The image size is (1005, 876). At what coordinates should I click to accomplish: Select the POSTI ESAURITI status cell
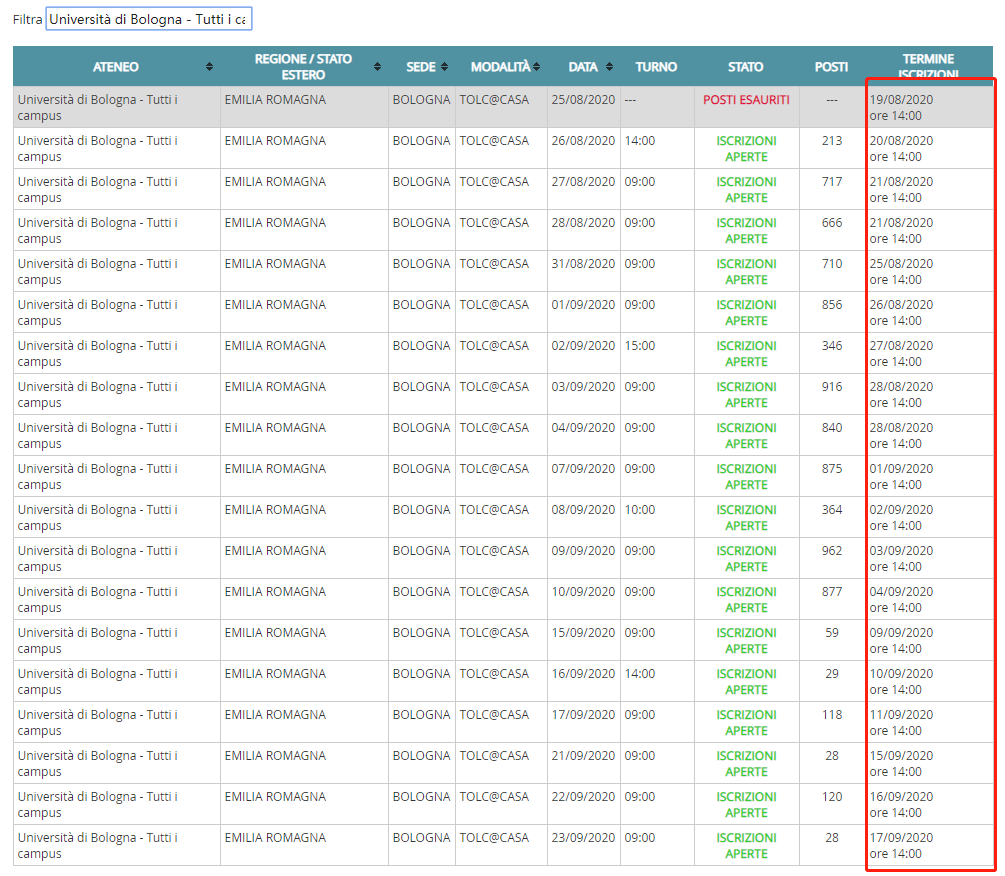tap(746, 100)
